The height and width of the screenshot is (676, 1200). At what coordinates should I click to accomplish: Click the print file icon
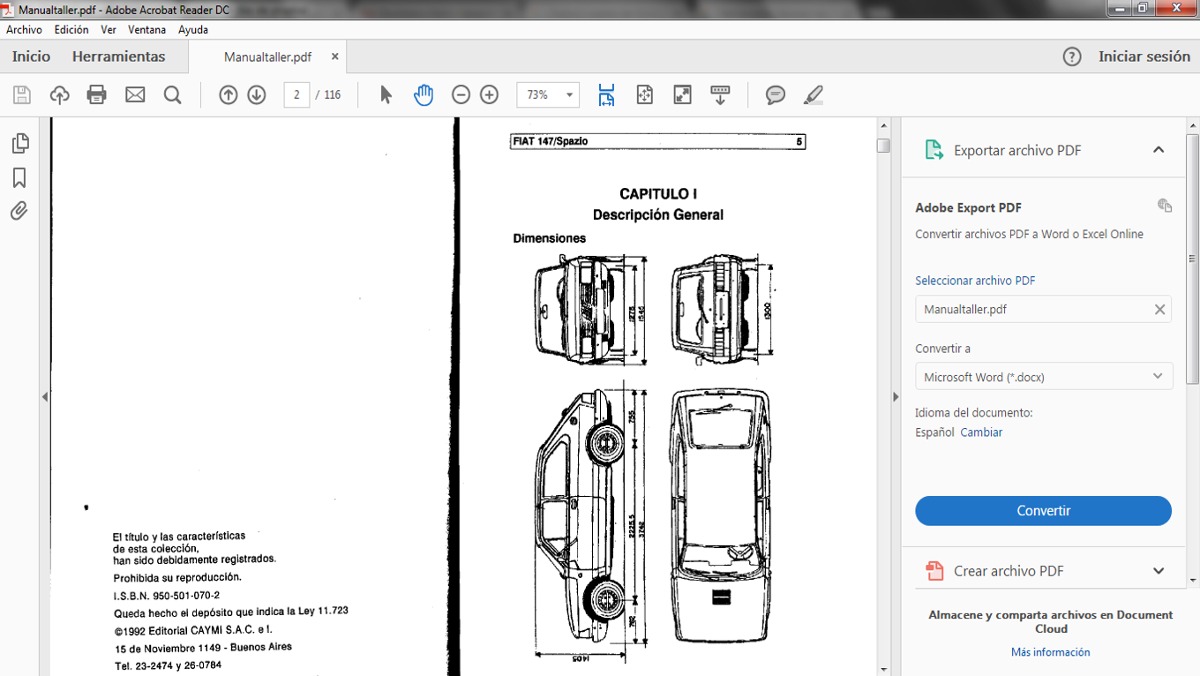click(97, 95)
